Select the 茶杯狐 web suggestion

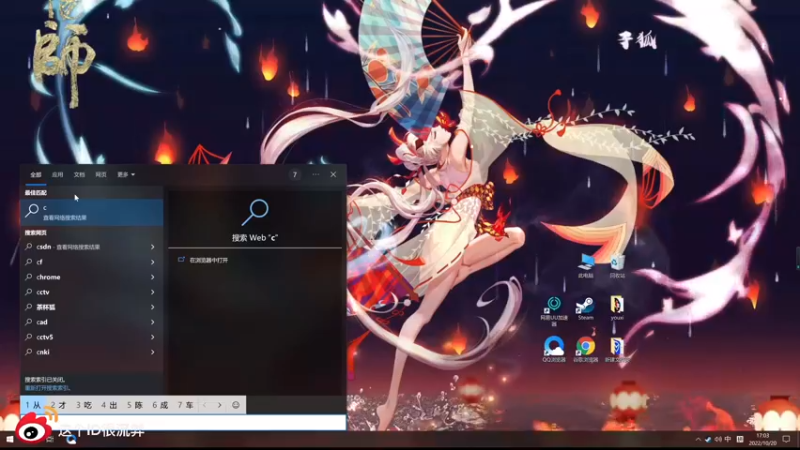(x=85, y=307)
